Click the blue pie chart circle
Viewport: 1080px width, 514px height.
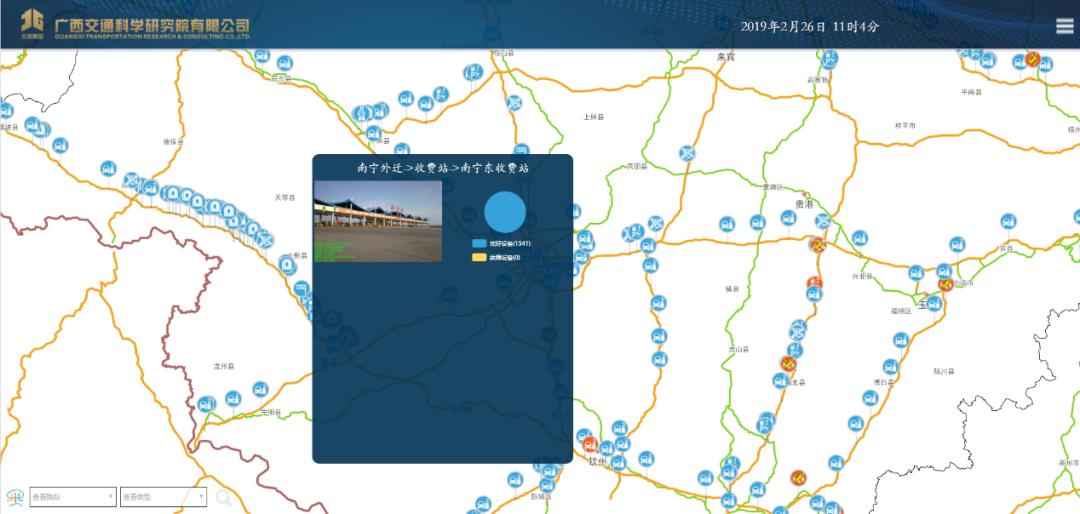pos(505,212)
